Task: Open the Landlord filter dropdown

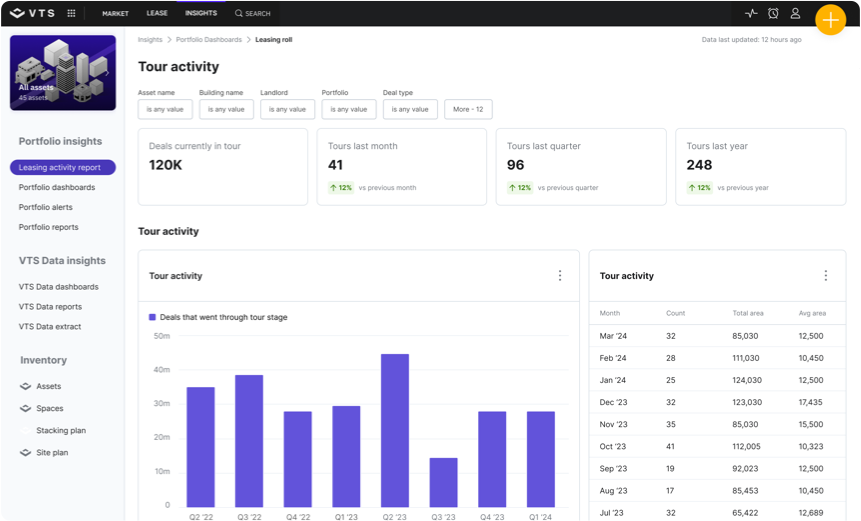Action: point(288,109)
